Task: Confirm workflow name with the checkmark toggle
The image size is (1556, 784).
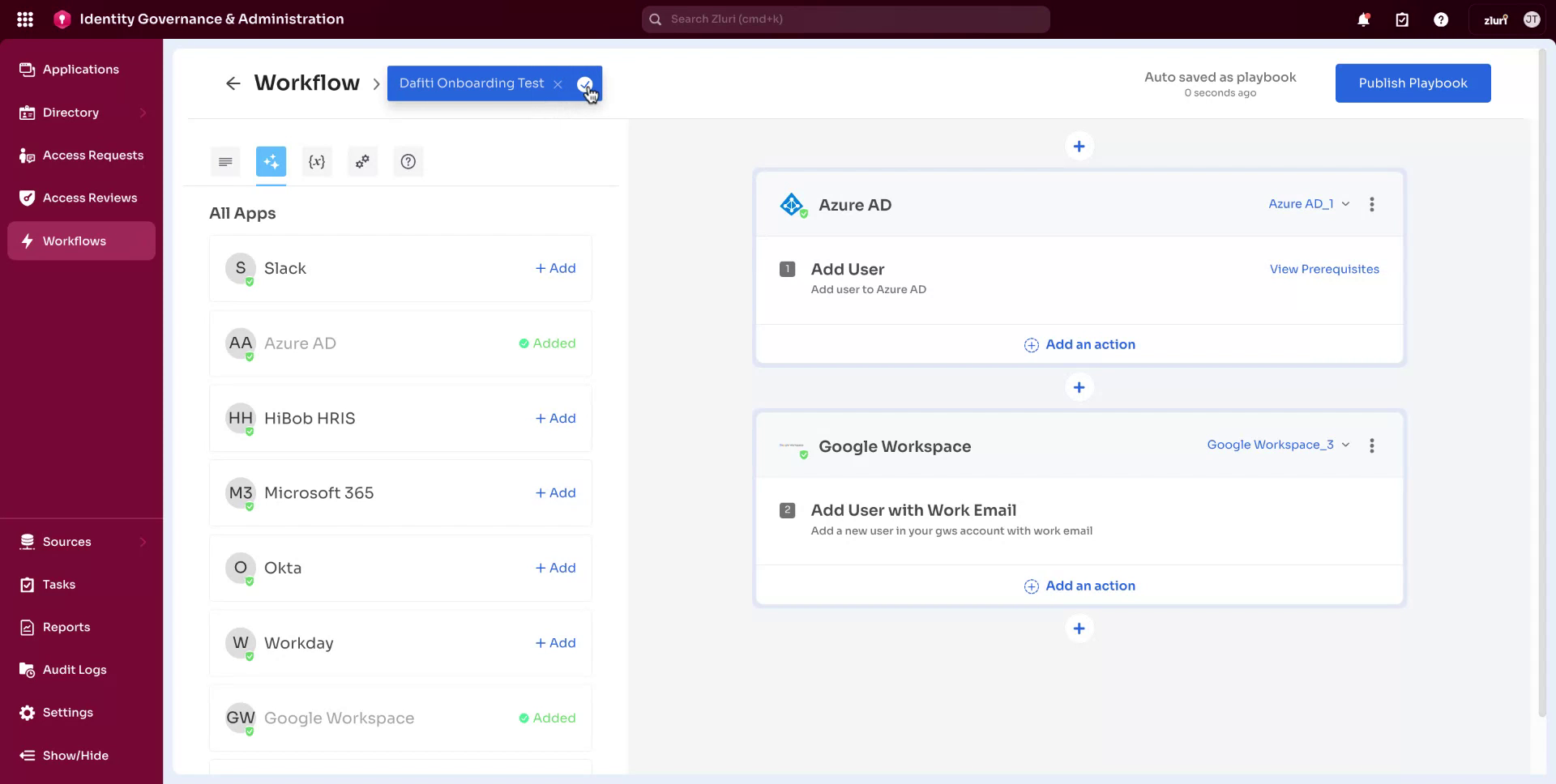Action: coord(585,83)
